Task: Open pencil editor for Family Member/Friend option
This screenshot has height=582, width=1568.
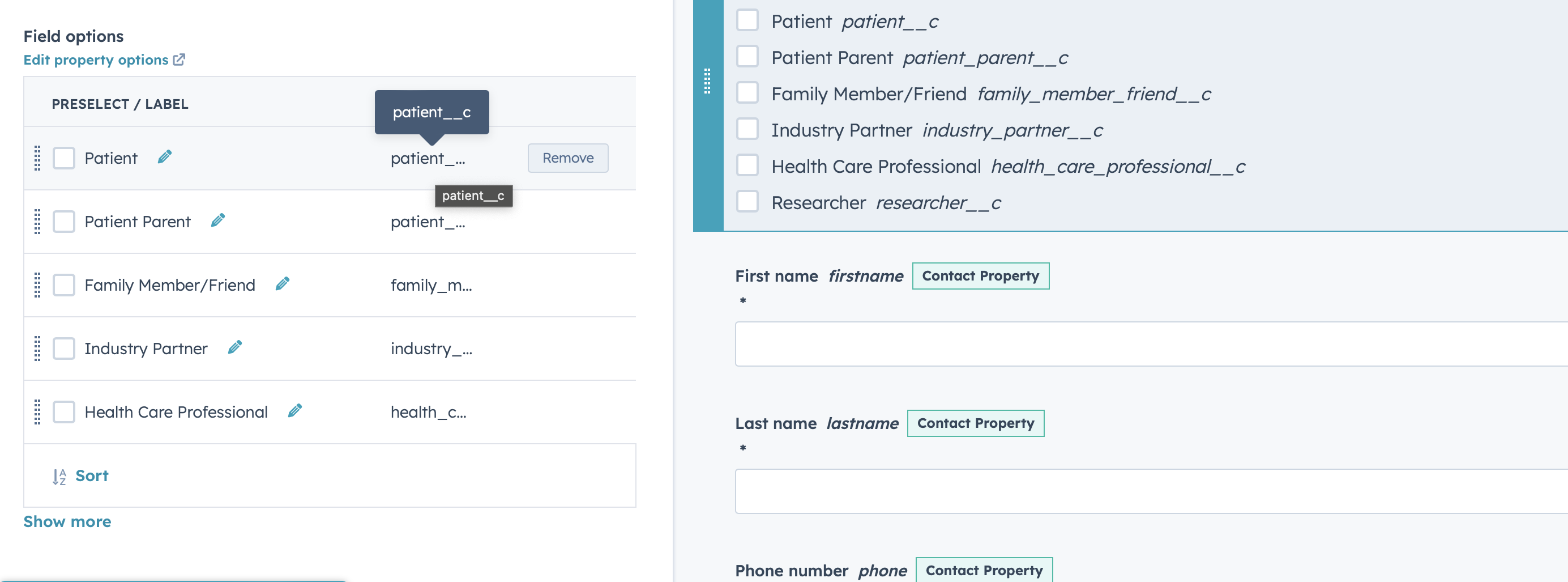Action: (x=283, y=283)
